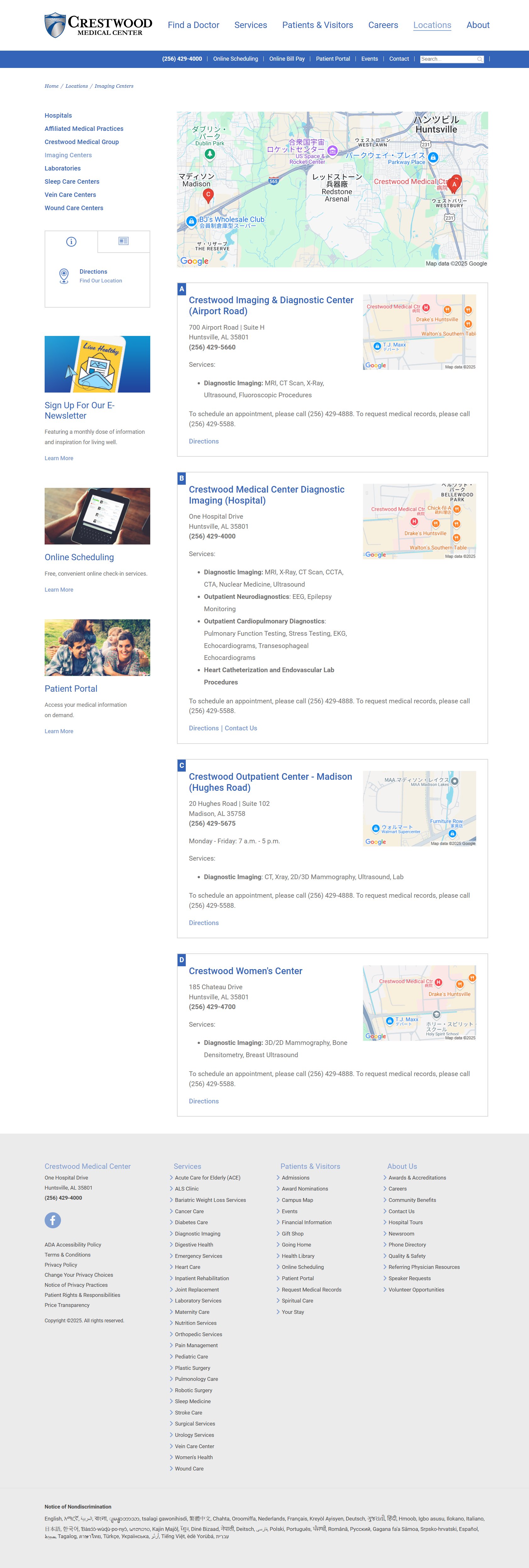Open Request Medical Records footer link
The height and width of the screenshot is (1568, 529).
(311, 1290)
